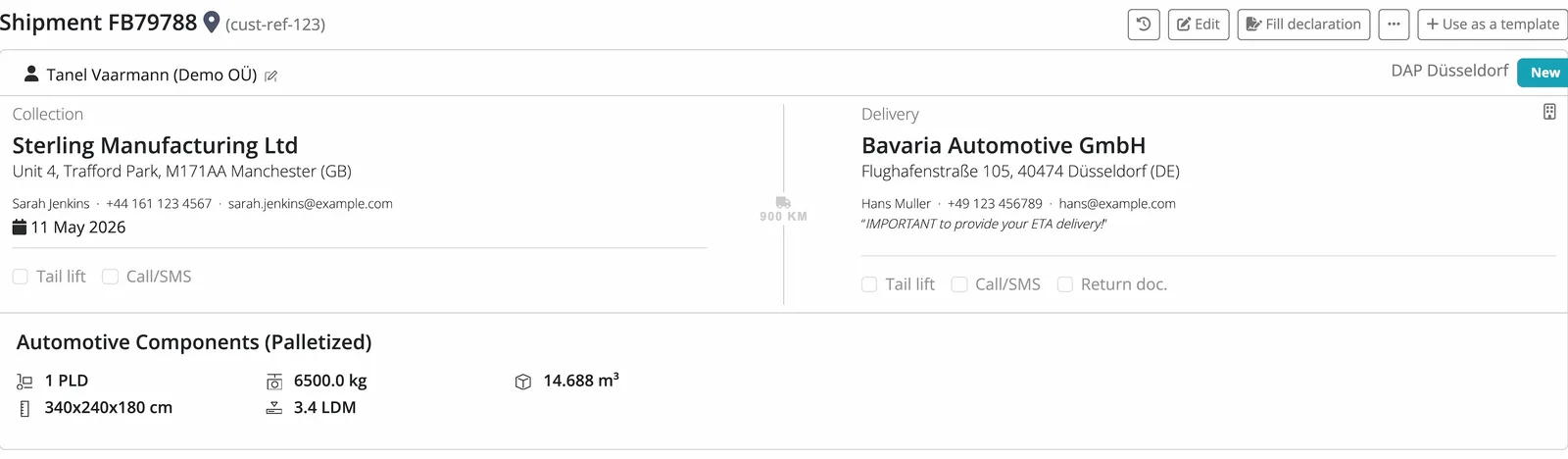Screen dimensions: 1568x459
Task: Toggle Call/SMS checkbox under Delivery
Action: pos(959,284)
